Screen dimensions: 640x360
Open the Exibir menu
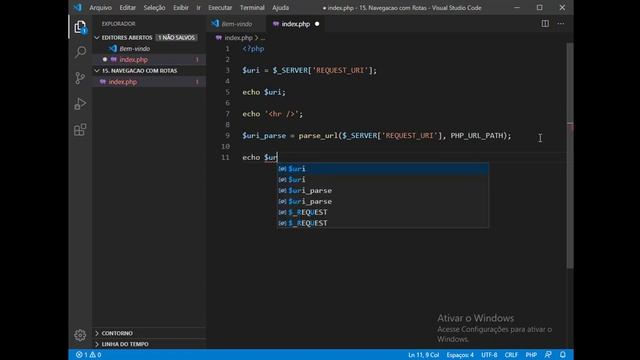(x=181, y=8)
